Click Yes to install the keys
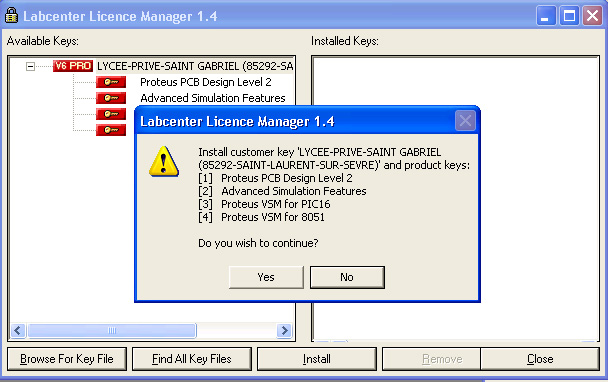Image resolution: width=608 pixels, height=382 pixels. tap(266, 277)
